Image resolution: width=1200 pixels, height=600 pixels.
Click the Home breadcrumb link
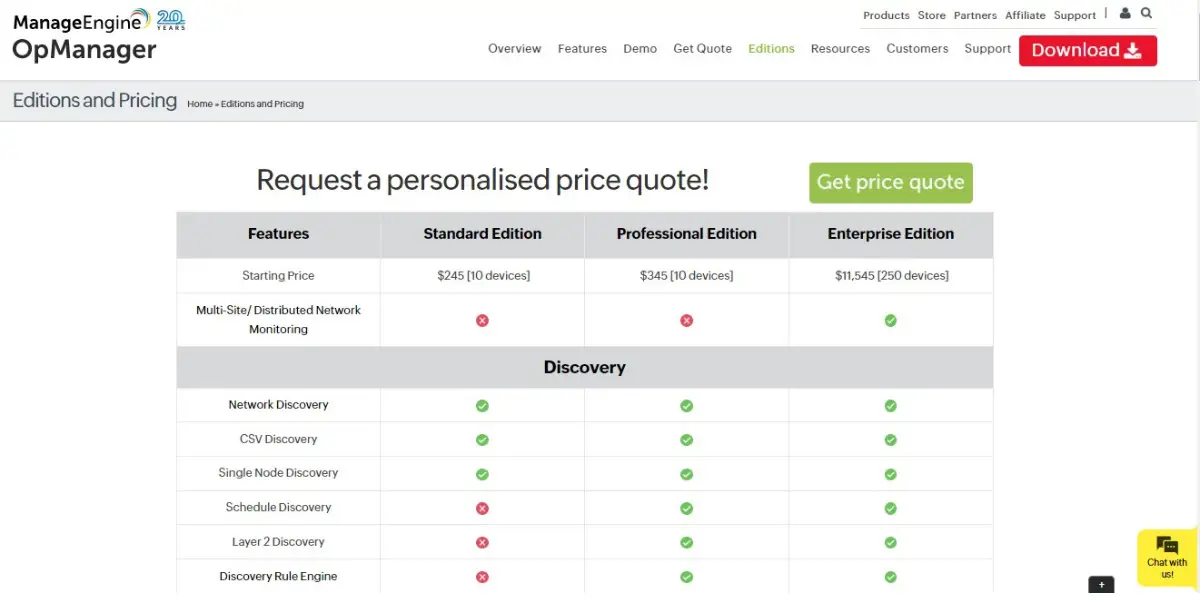pyautogui.click(x=199, y=104)
